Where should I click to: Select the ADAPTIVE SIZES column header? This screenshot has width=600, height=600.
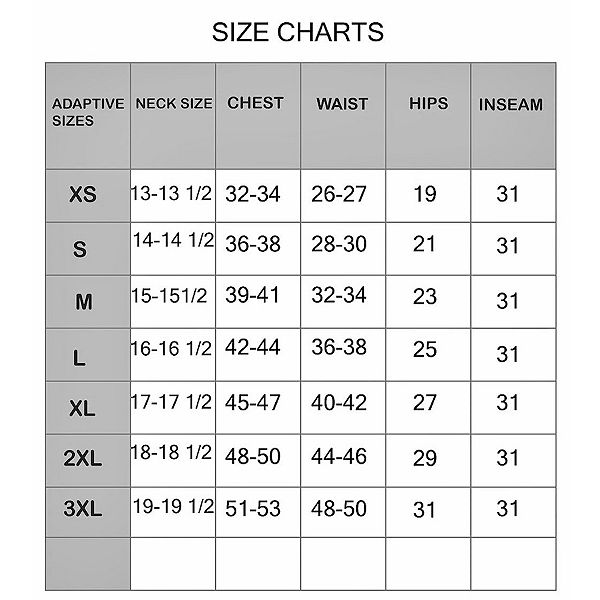tap(87, 111)
